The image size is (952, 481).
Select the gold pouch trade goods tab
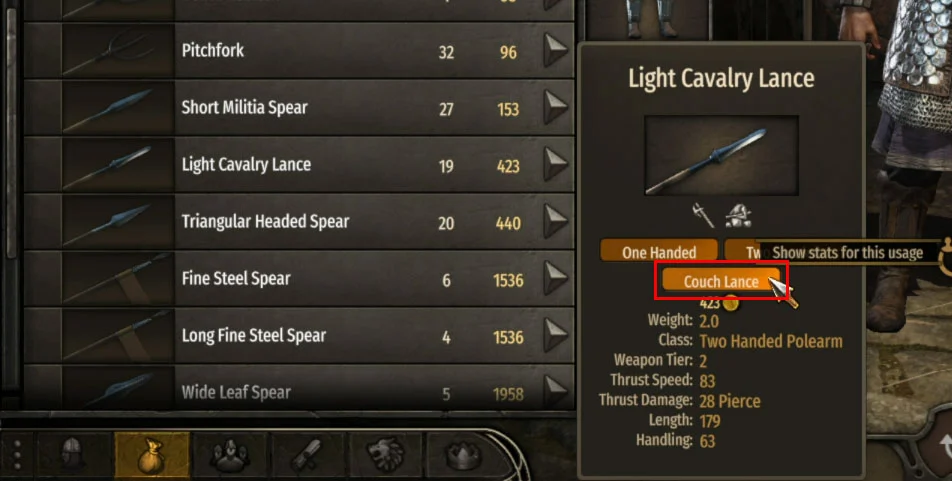(152, 454)
